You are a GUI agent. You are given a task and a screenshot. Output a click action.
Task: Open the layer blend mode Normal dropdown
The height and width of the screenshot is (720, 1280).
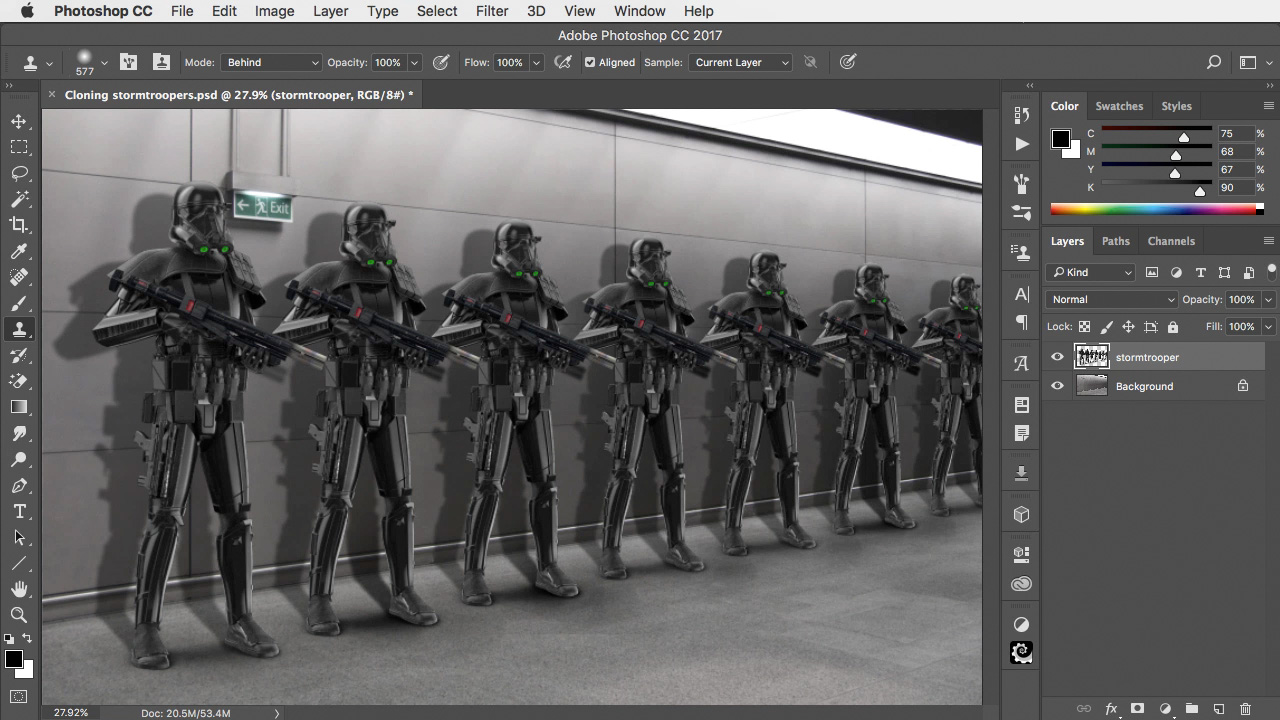tap(1112, 299)
